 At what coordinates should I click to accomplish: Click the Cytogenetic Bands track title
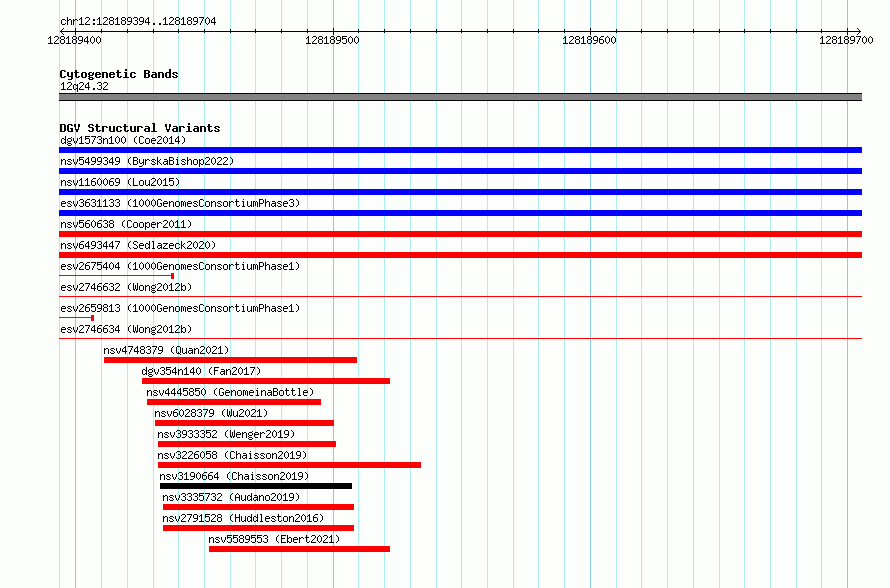119,74
